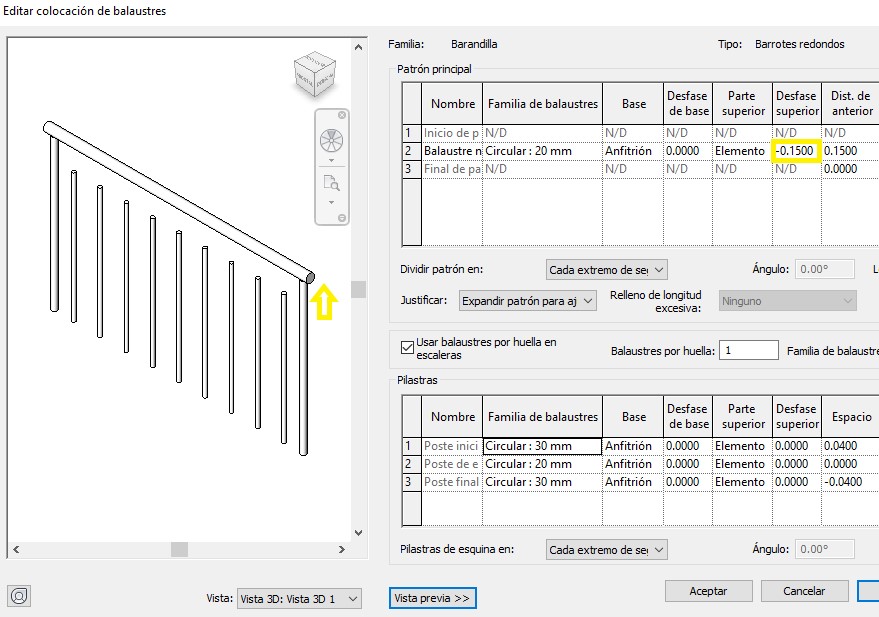The height and width of the screenshot is (617, 879).
Task: Click preview scroll-up arrow
Action: pos(357,47)
